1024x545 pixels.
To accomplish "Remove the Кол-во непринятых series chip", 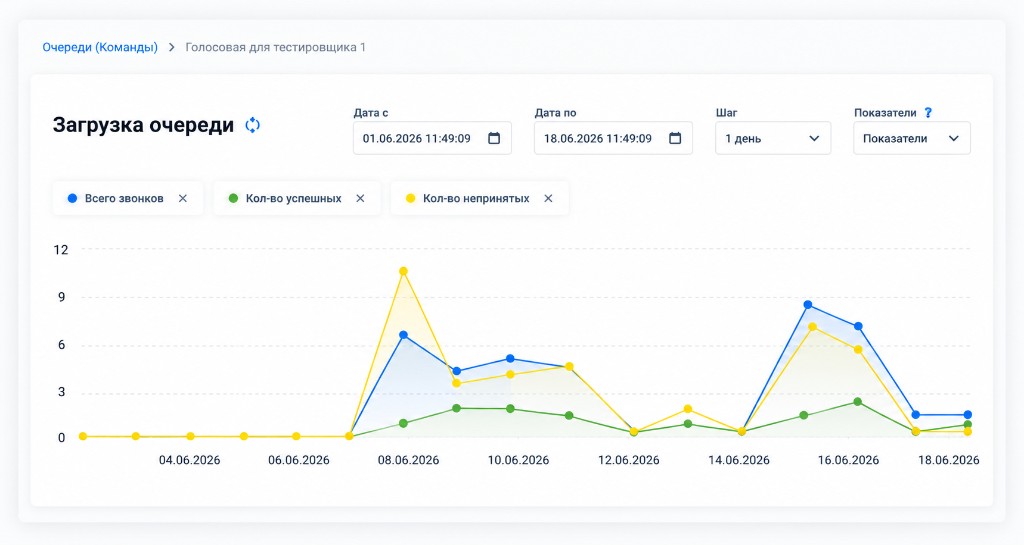I will 549,198.
